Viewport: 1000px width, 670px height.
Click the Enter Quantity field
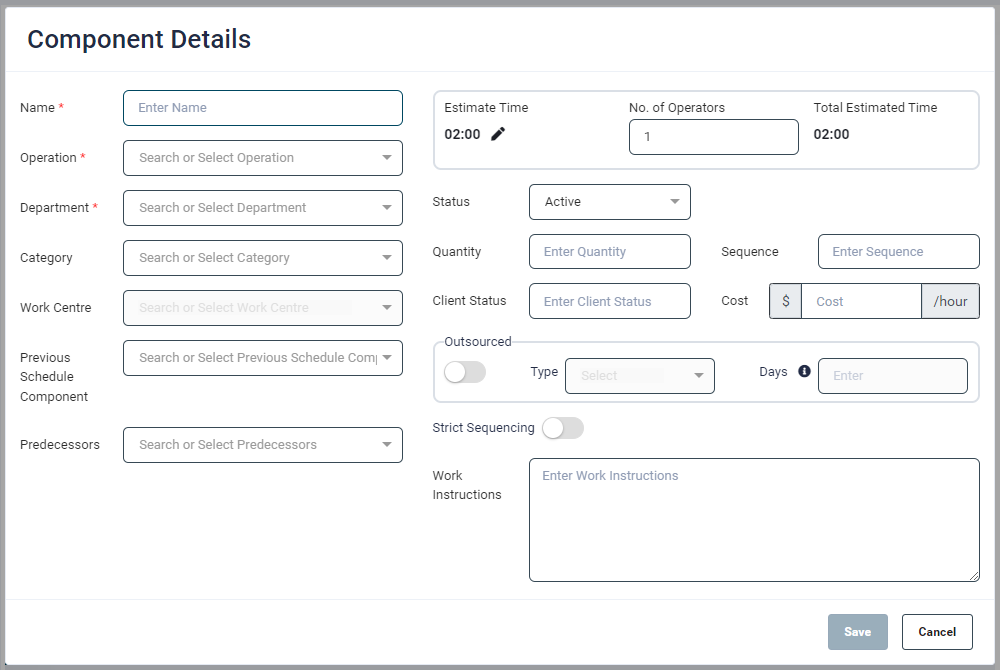(609, 252)
